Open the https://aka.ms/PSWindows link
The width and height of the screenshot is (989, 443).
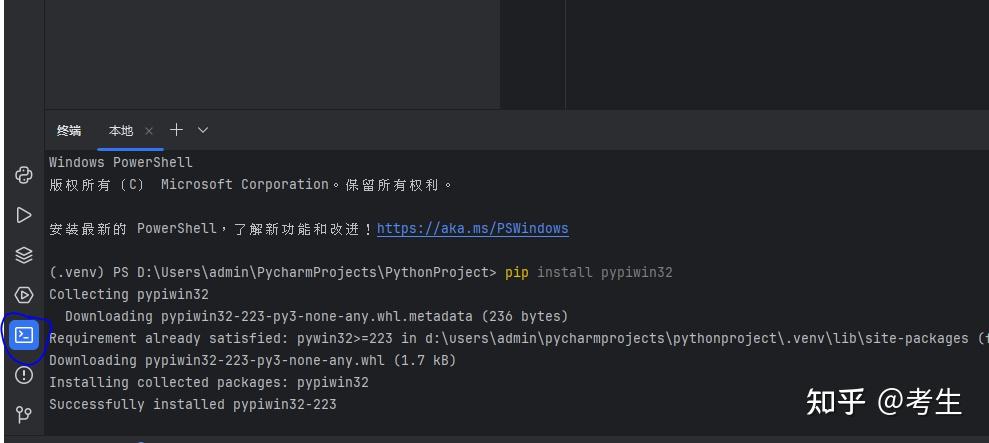coord(472,228)
